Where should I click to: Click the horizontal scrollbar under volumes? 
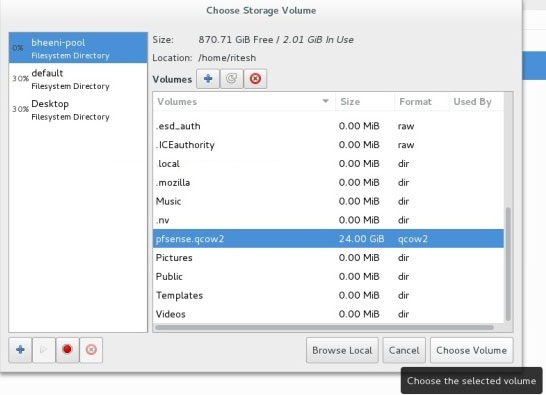tap(324, 327)
